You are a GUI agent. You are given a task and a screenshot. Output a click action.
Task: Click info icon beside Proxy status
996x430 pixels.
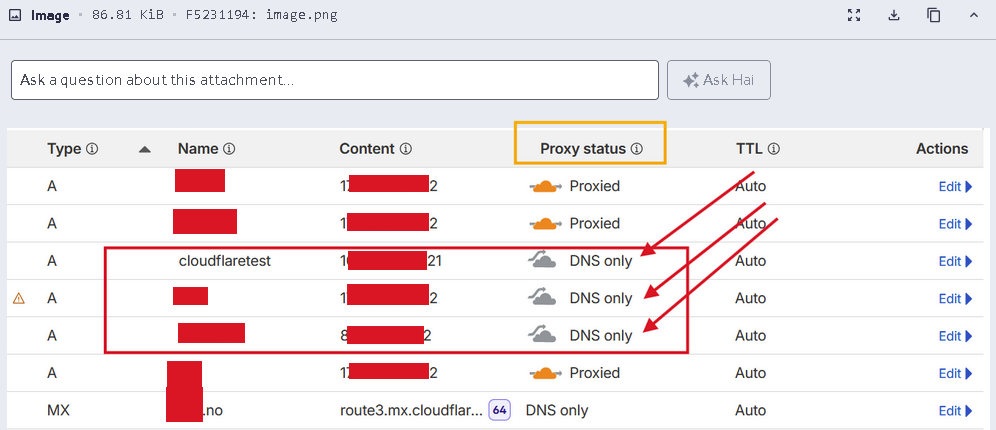coord(637,149)
